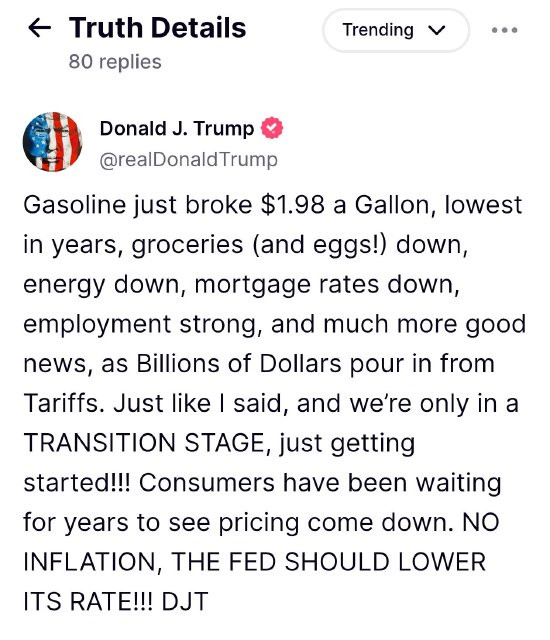Click the text (and eggs!) in post

tap(319, 245)
